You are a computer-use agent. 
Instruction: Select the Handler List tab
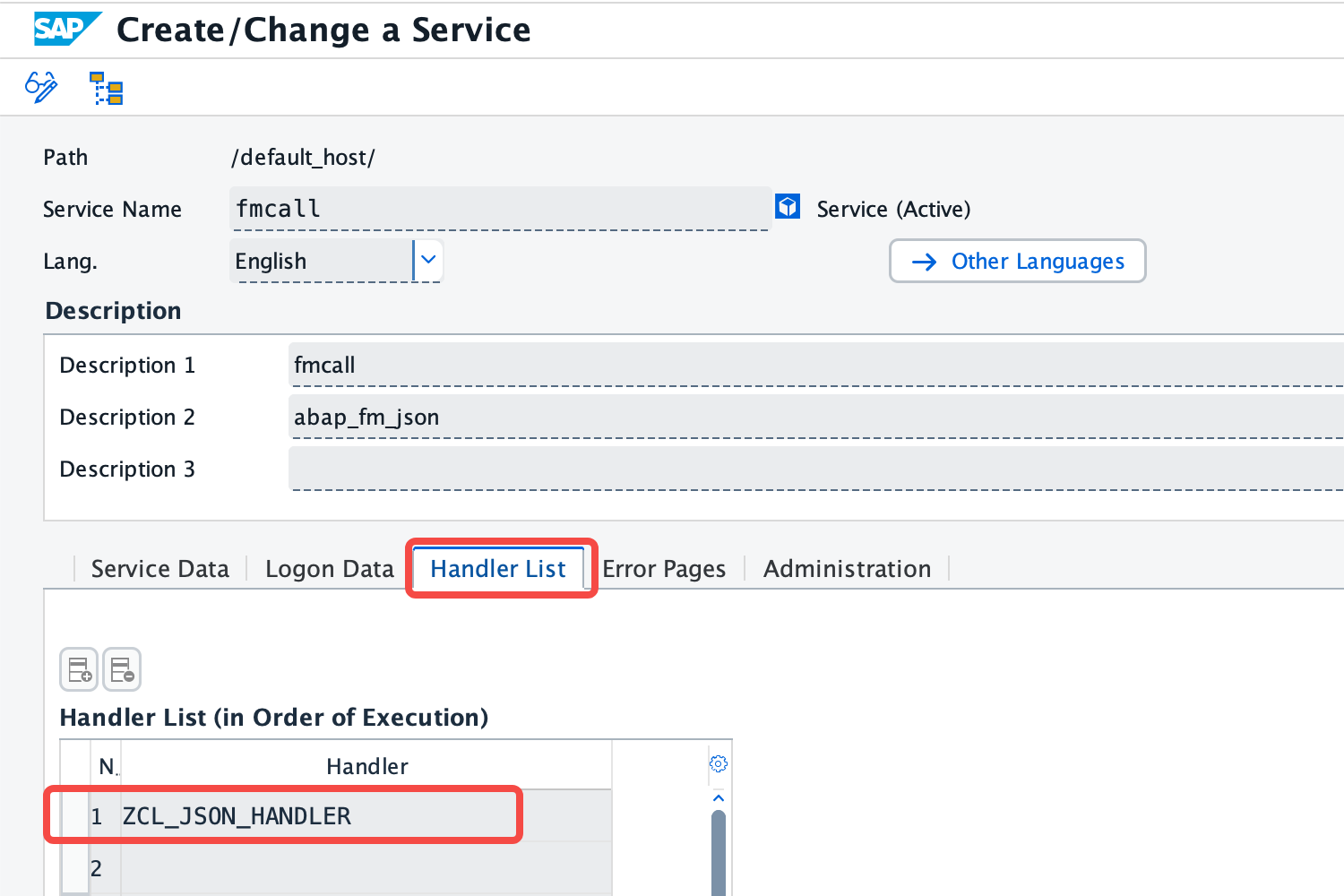[498, 569]
